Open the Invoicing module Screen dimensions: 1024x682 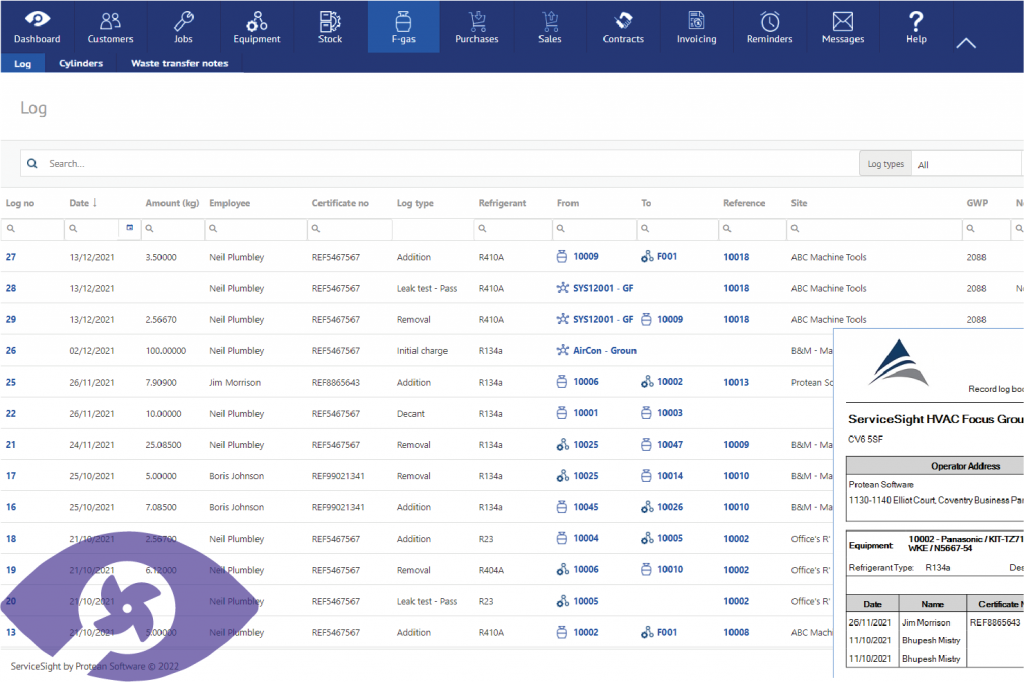coord(696,27)
